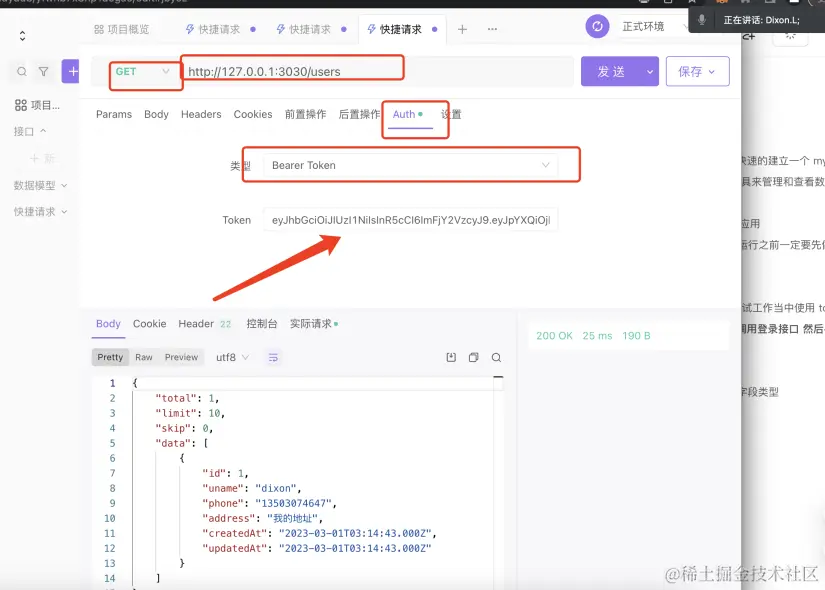Click the 200 OK status text
This screenshot has height=590, width=825.
click(x=554, y=336)
